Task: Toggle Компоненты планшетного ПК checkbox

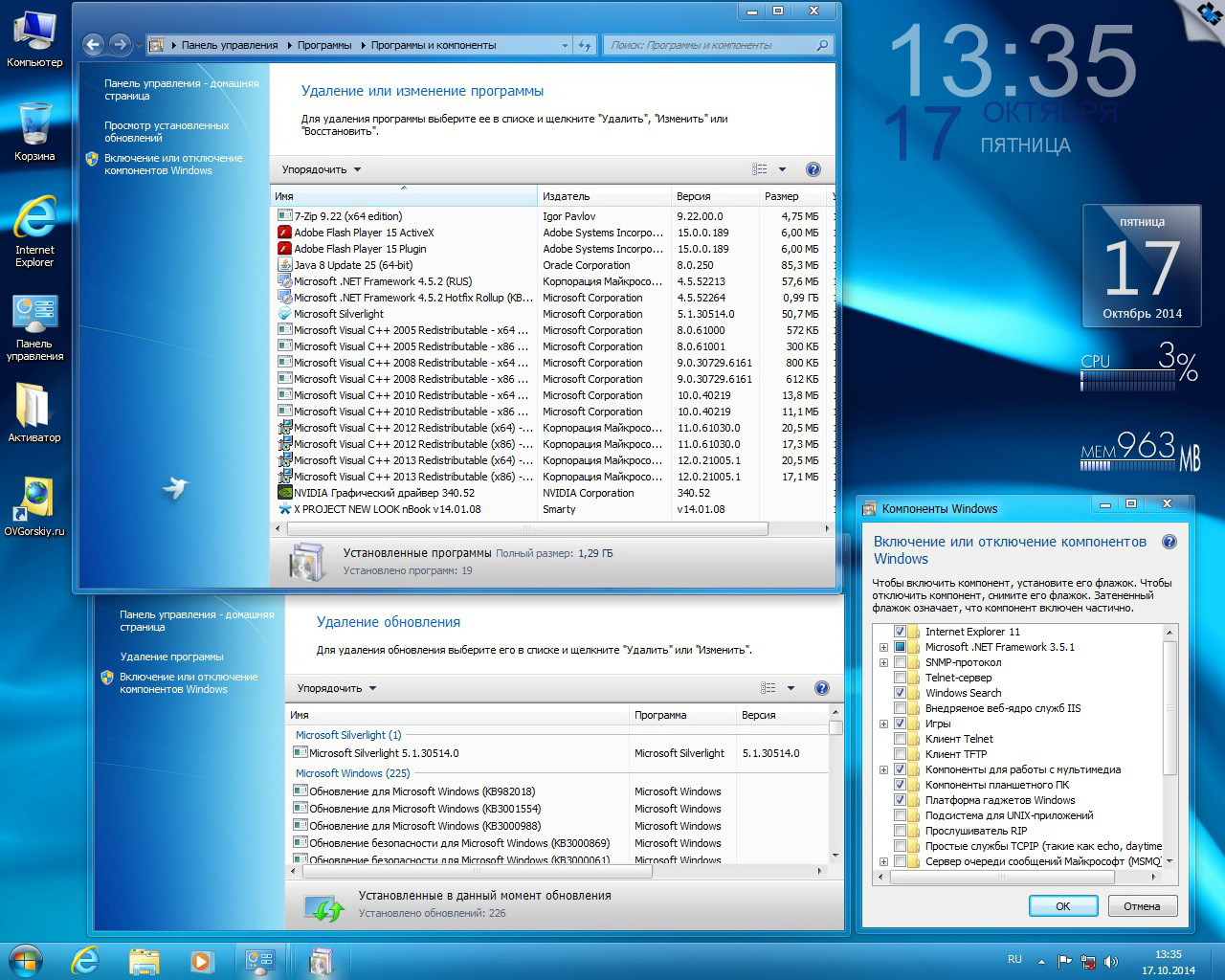Action: [x=900, y=785]
